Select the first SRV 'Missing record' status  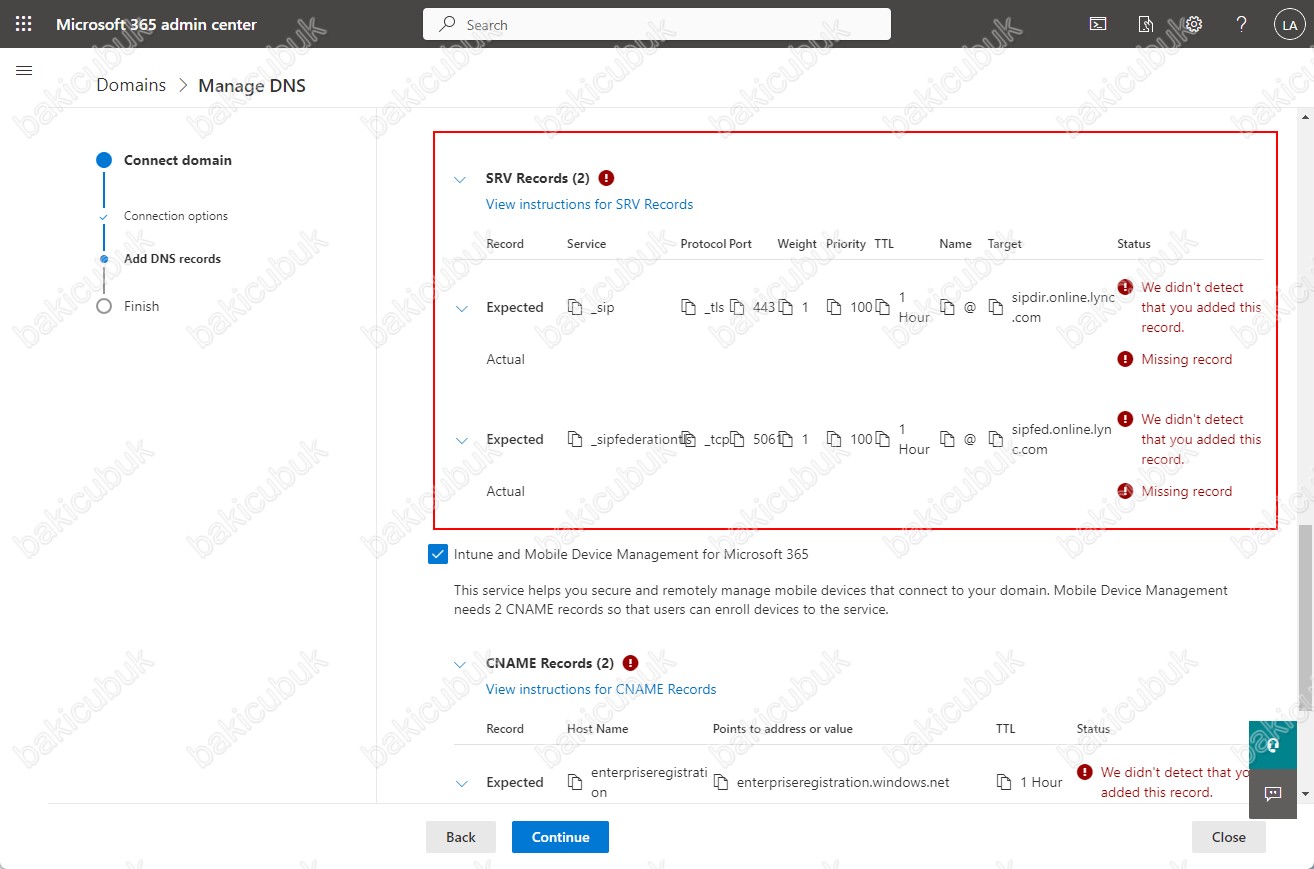click(1187, 359)
